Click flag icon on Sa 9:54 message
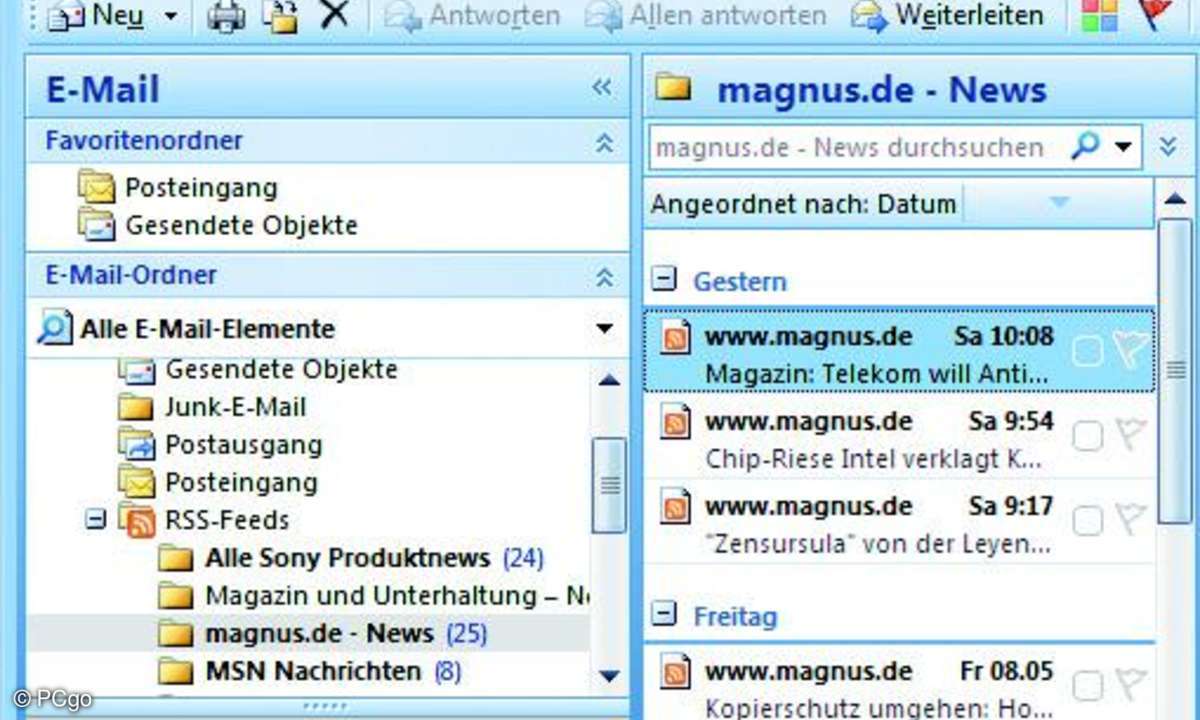This screenshot has height=720, width=1200. pyautogui.click(x=1130, y=436)
